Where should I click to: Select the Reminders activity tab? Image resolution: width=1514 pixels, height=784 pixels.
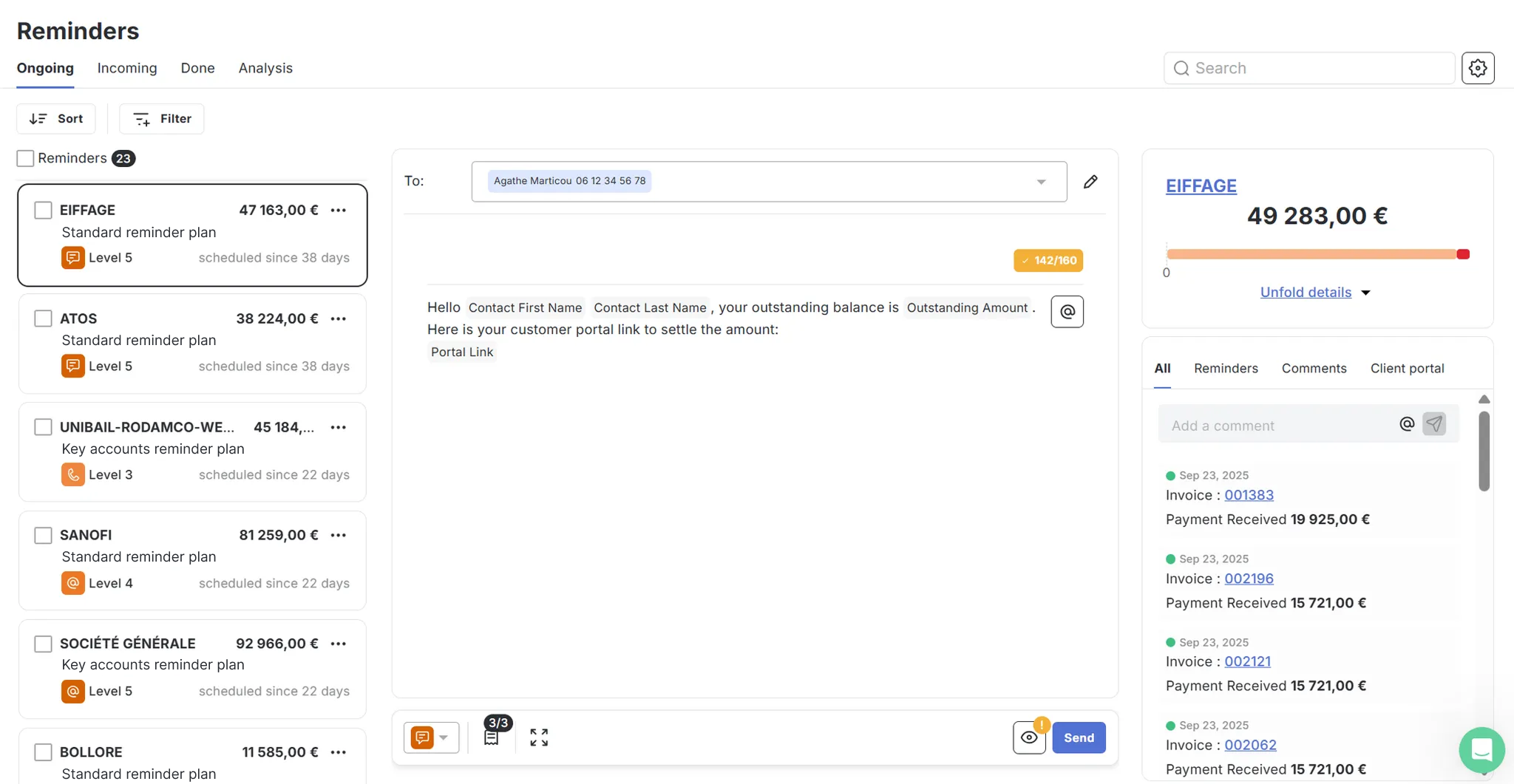[x=1226, y=368]
